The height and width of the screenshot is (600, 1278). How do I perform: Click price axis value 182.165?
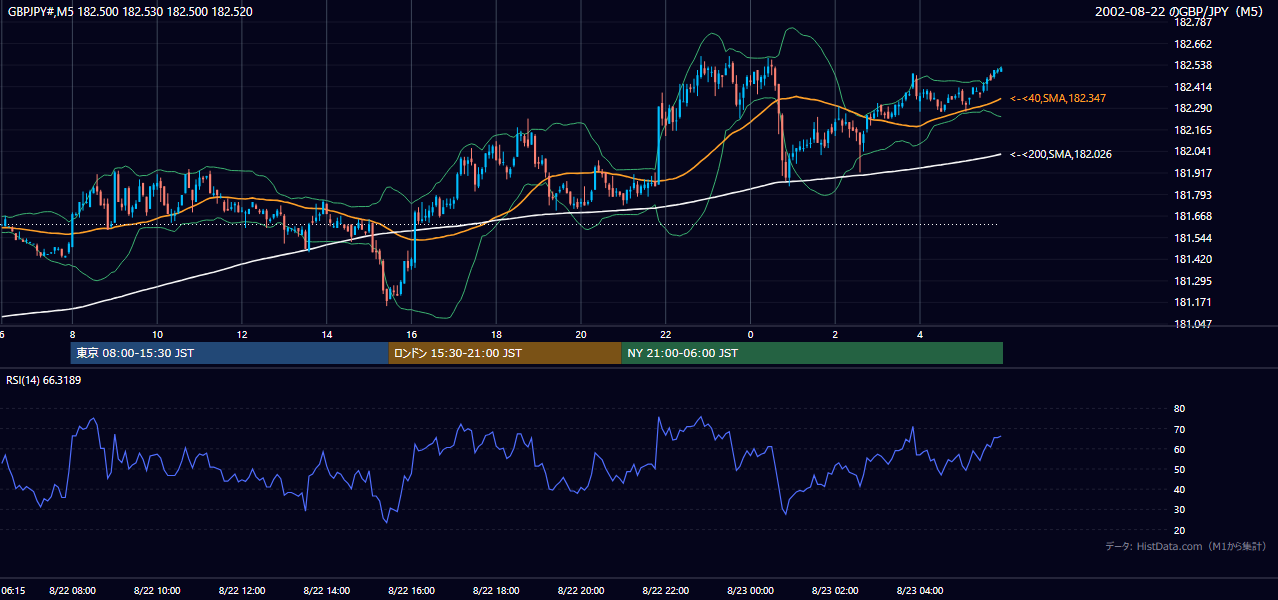(x=1192, y=130)
